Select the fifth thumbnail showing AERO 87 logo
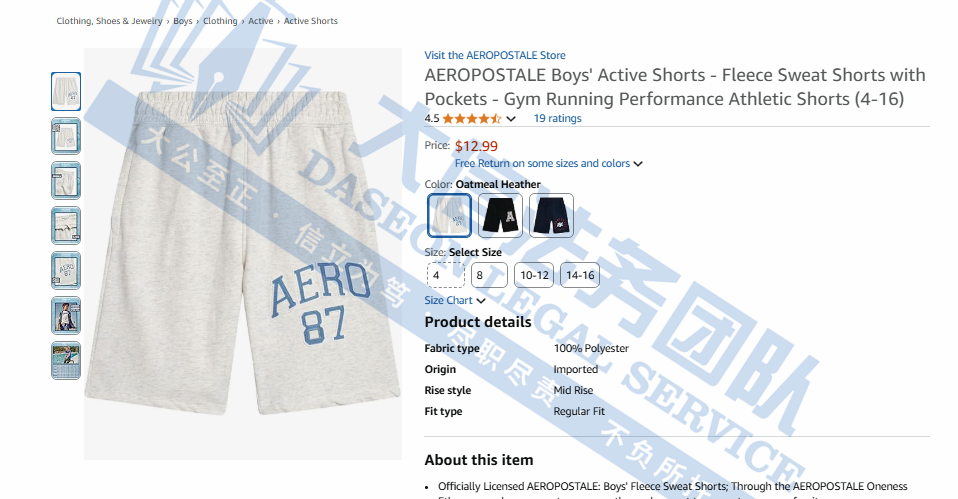Viewport: 958px width, 499px height. tap(66, 271)
